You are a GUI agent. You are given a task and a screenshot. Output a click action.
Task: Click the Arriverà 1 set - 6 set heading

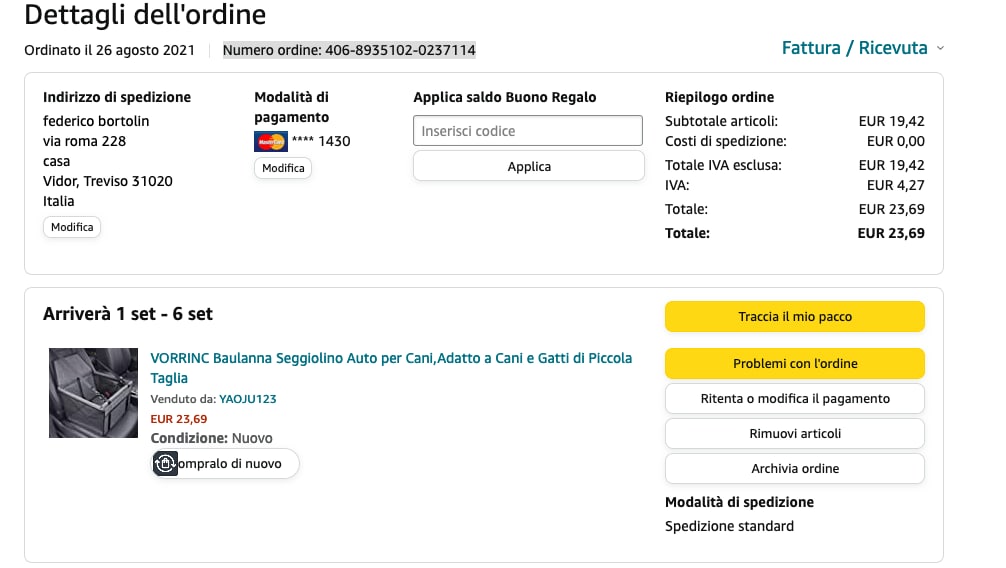pos(128,314)
